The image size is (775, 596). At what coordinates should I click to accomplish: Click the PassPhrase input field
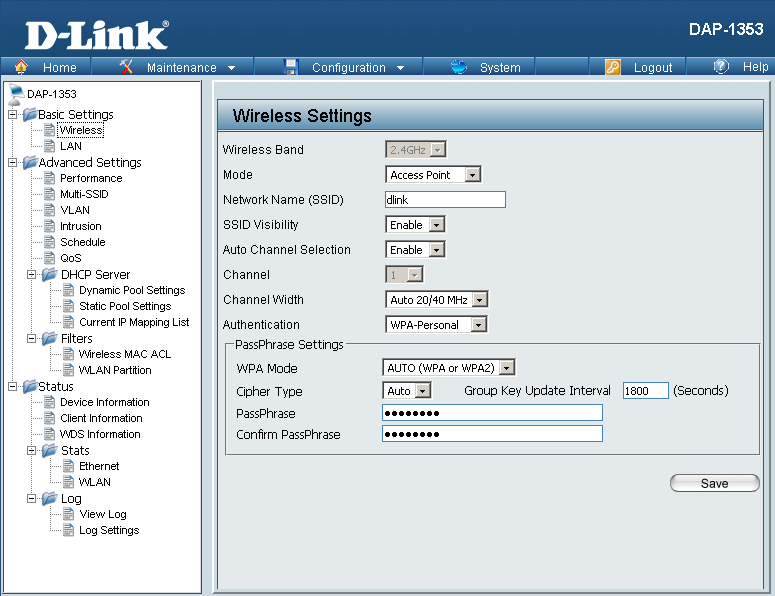492,413
